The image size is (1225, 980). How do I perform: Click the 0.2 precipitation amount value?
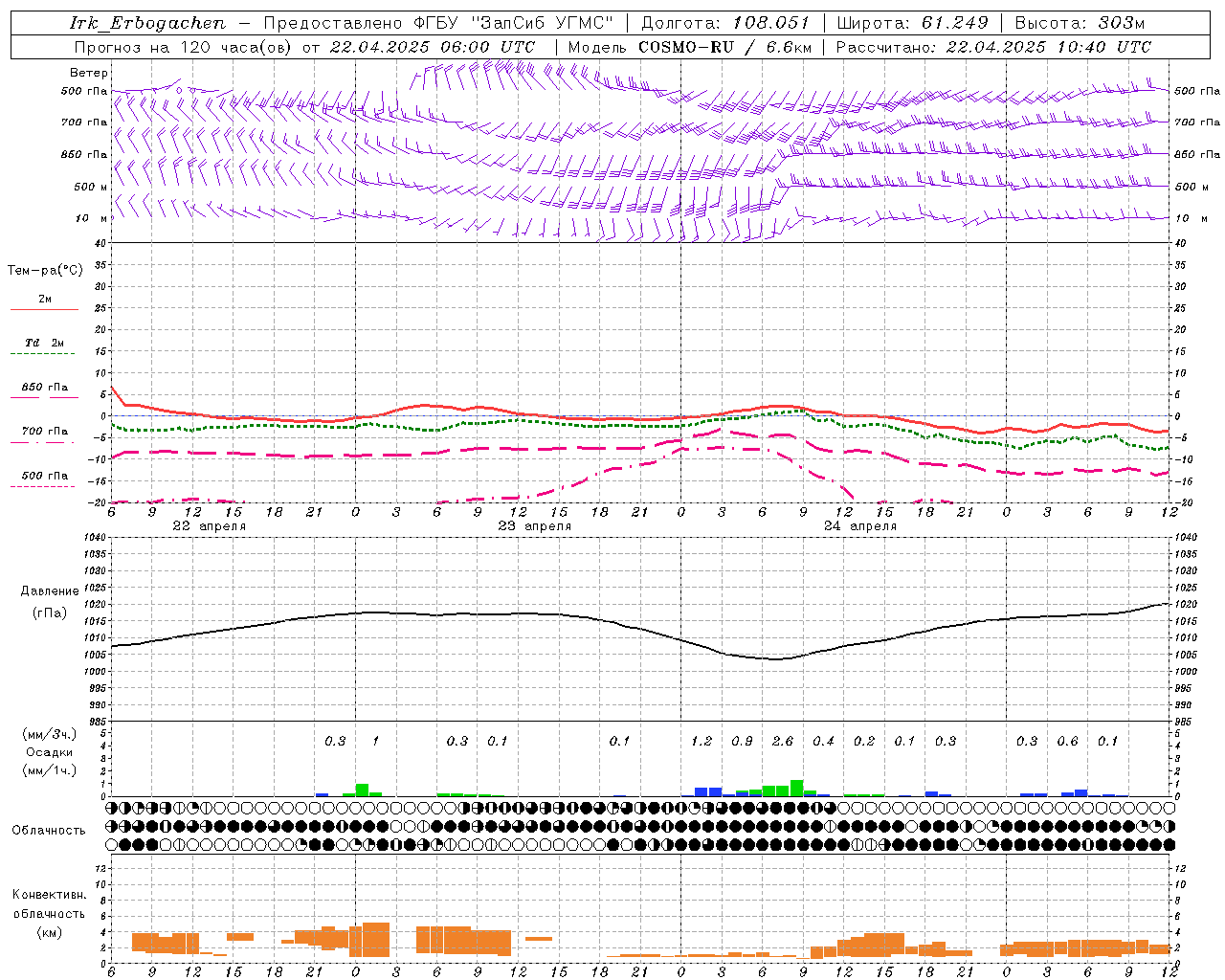pyautogui.click(x=864, y=741)
